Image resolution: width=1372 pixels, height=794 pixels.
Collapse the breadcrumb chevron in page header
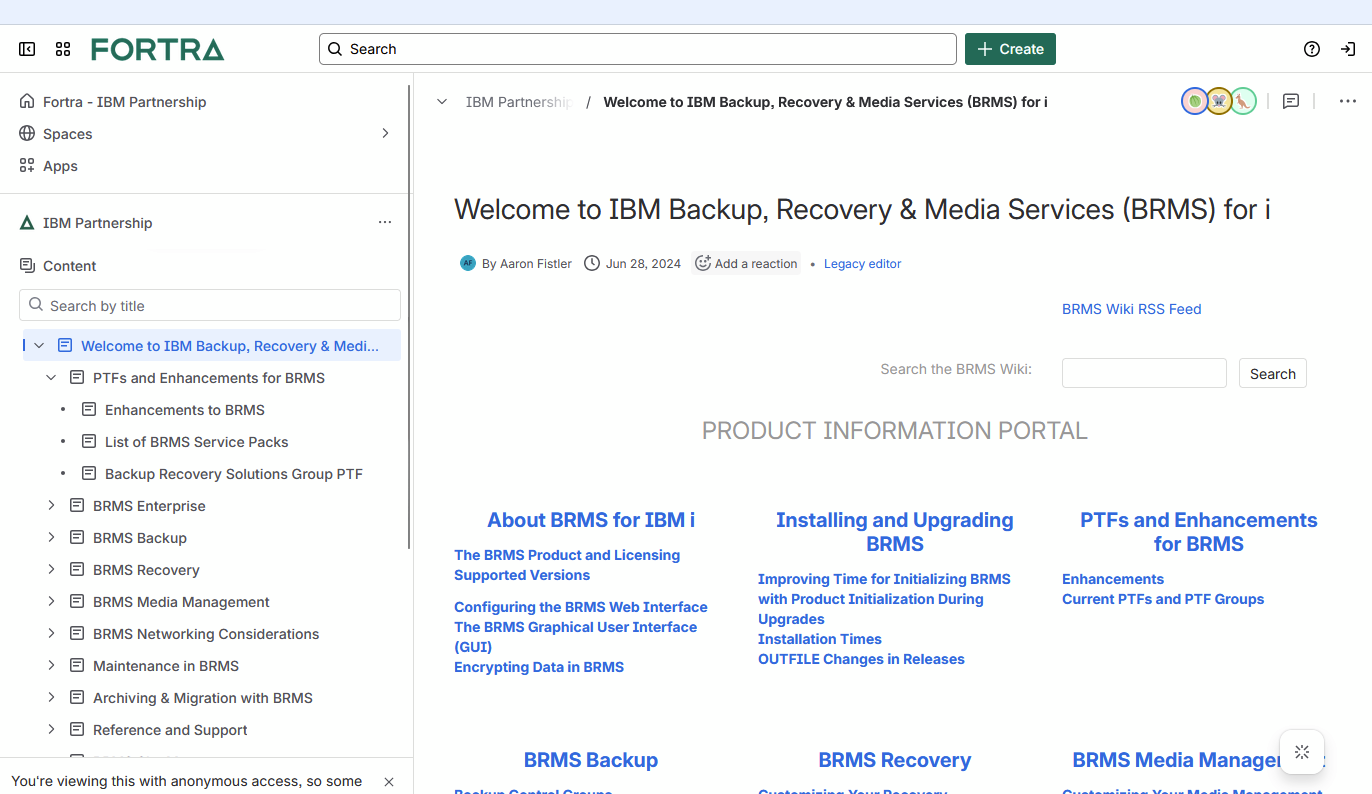[442, 101]
